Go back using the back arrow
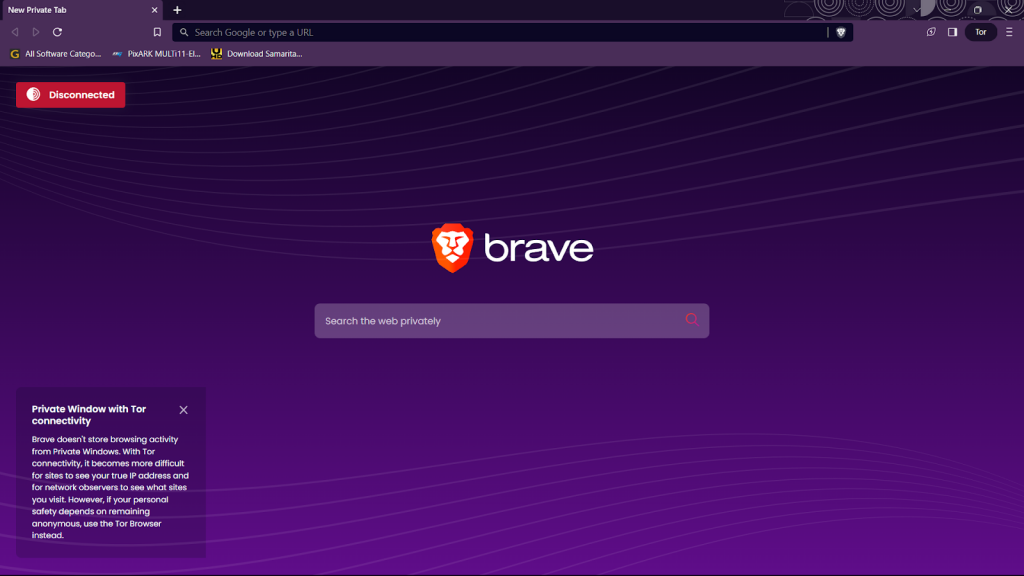 coord(15,32)
